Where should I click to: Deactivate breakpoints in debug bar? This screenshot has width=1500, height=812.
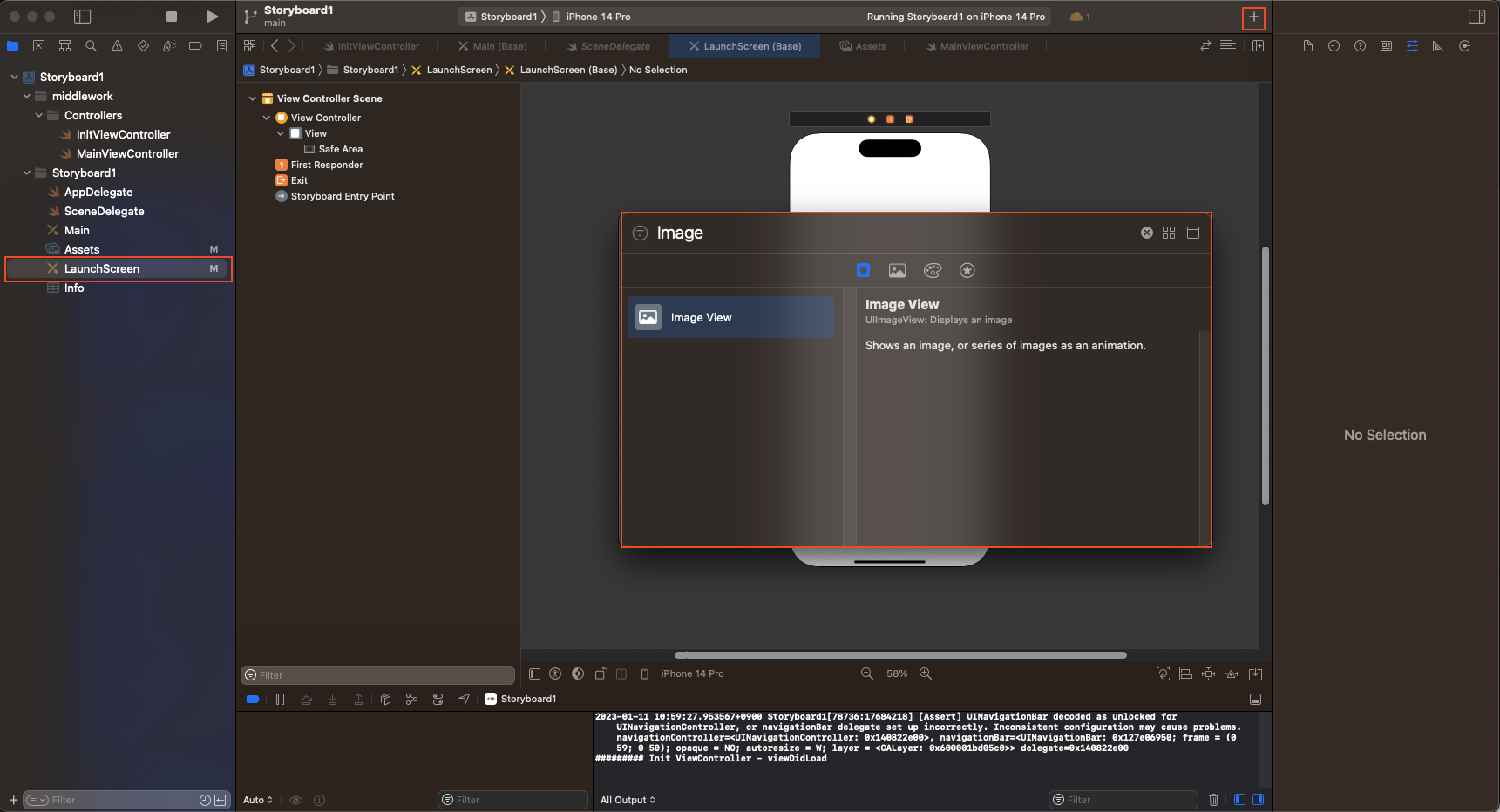click(253, 699)
